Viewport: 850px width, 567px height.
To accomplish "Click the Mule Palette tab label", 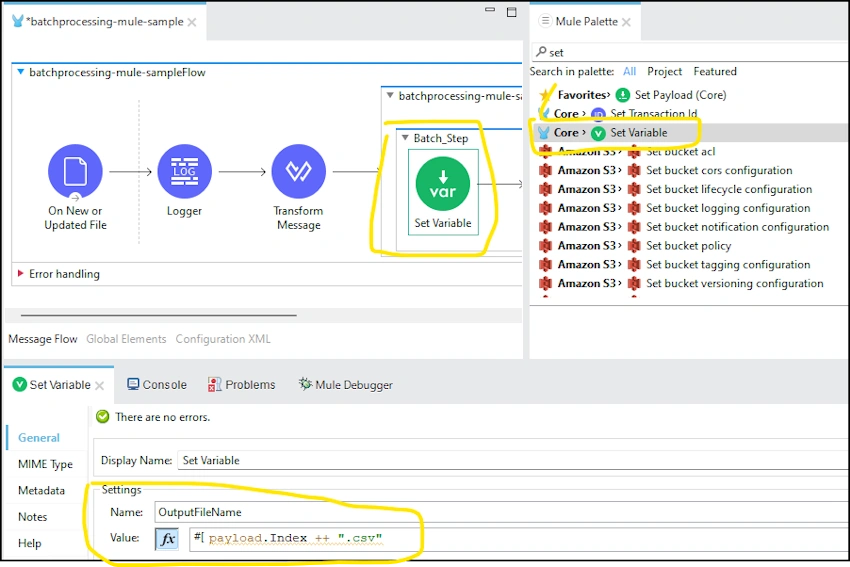I will point(587,22).
